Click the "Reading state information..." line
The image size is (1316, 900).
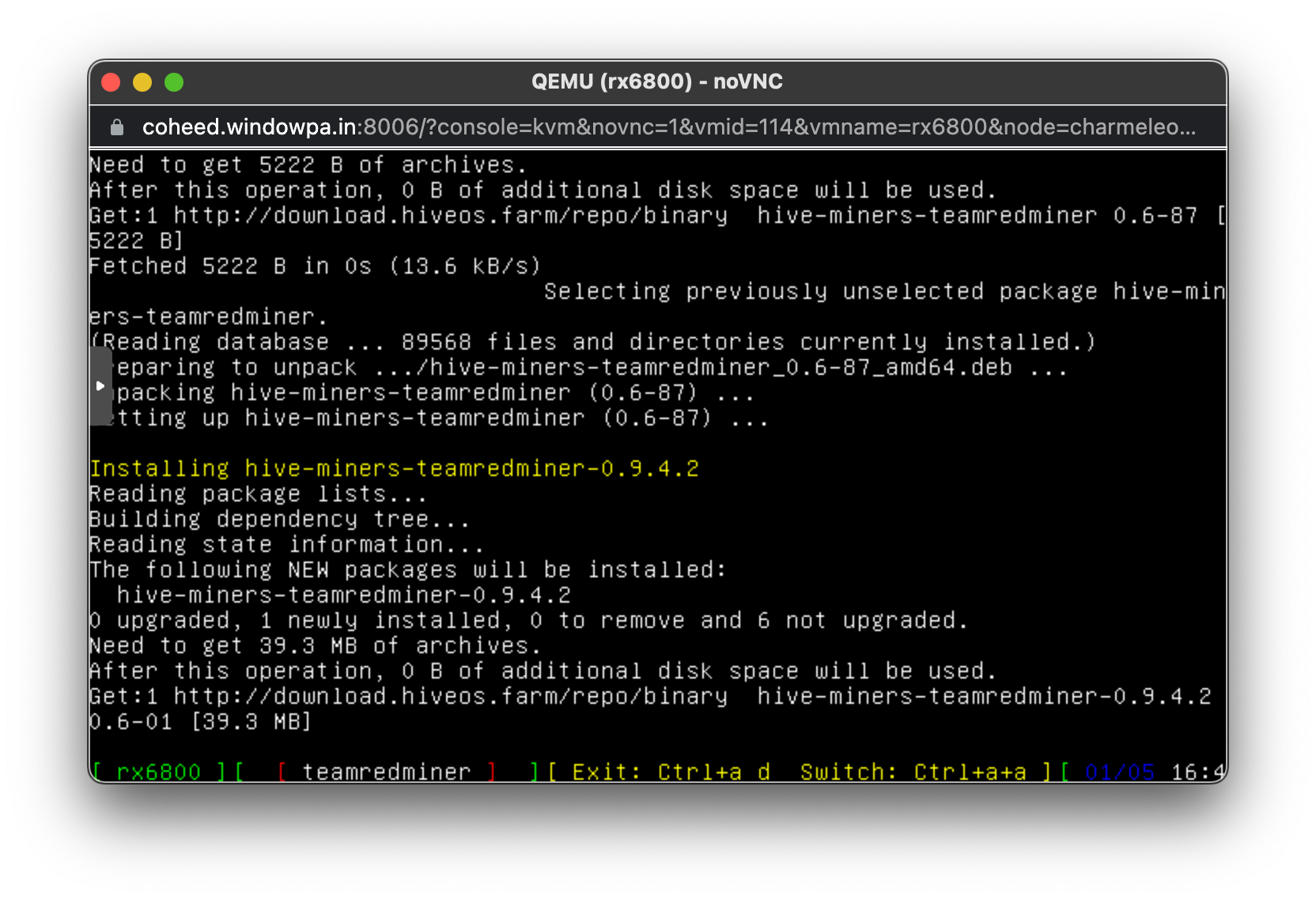286,545
